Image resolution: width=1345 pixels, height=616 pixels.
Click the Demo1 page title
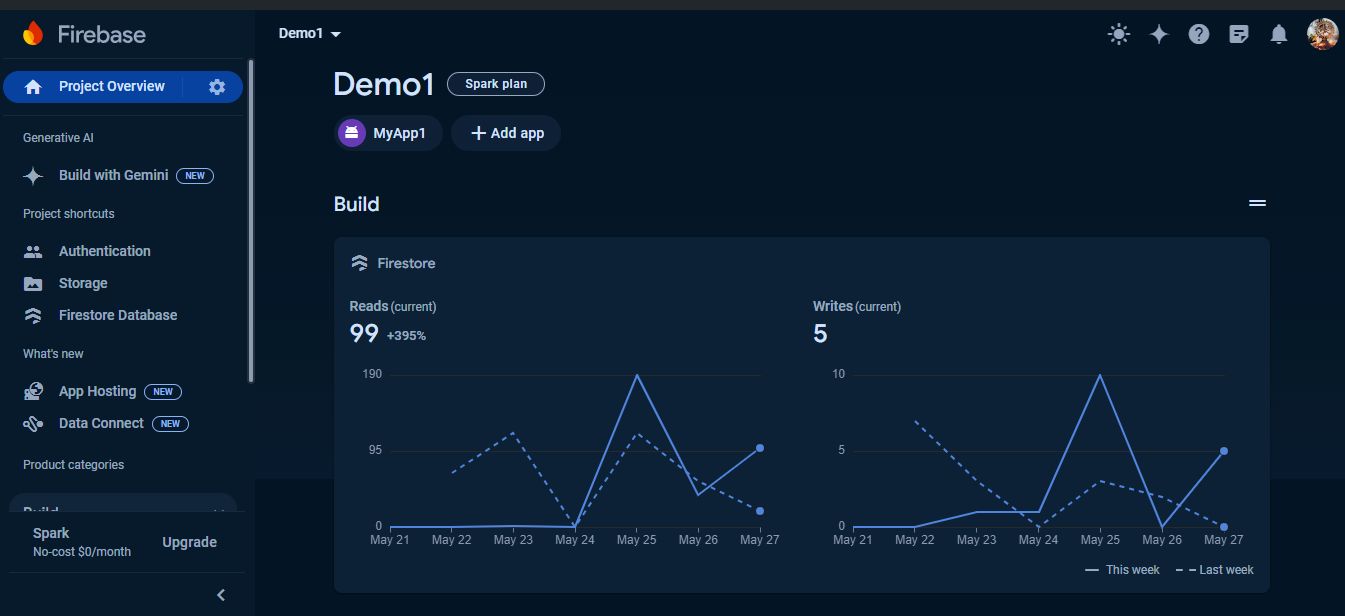tap(384, 85)
